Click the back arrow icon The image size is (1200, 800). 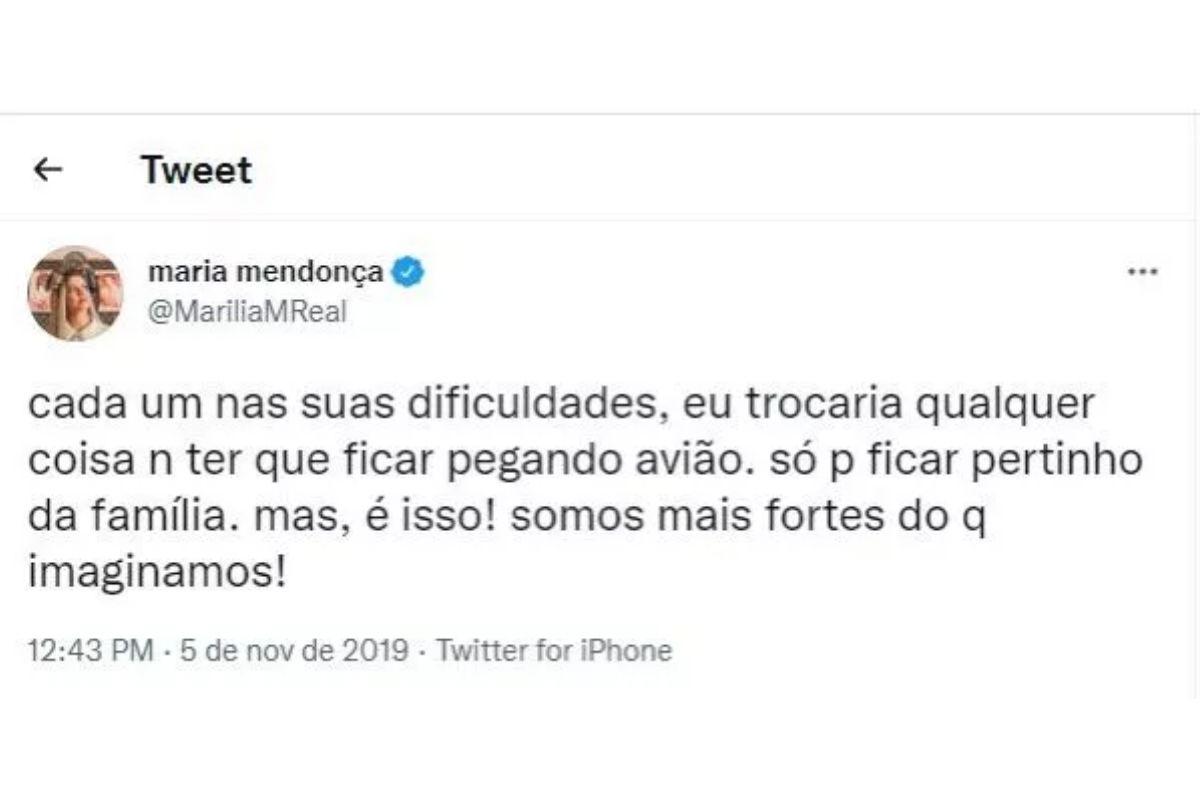point(48,170)
